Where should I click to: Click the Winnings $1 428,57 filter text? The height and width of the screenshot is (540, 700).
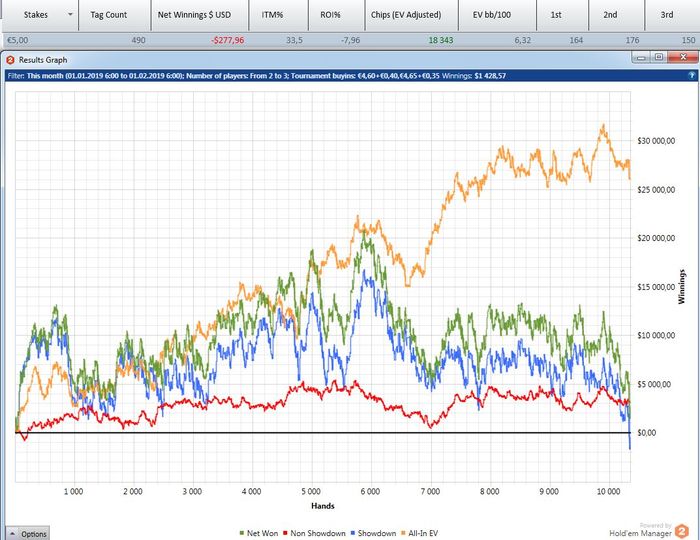474,76
